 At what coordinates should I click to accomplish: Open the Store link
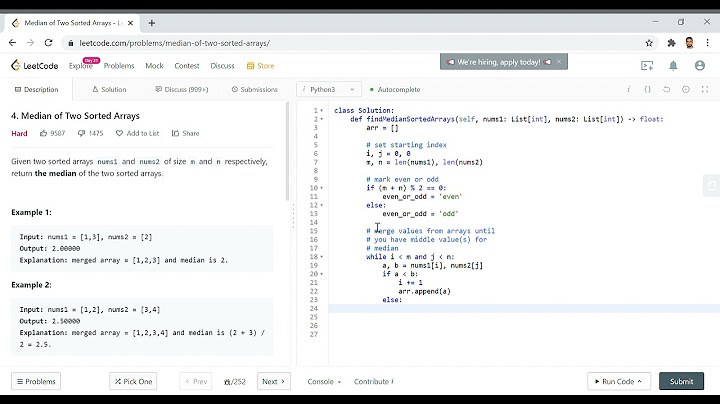click(260, 66)
